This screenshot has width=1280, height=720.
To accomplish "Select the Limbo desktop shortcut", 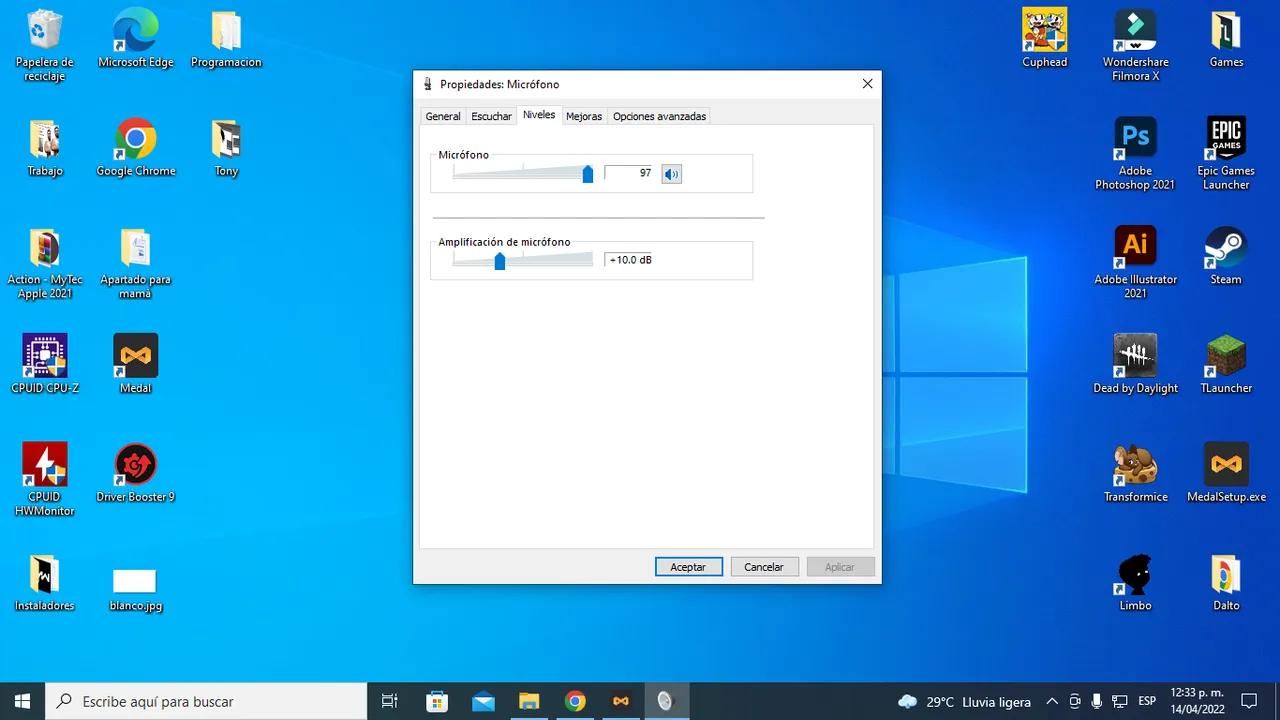I will (x=1136, y=582).
